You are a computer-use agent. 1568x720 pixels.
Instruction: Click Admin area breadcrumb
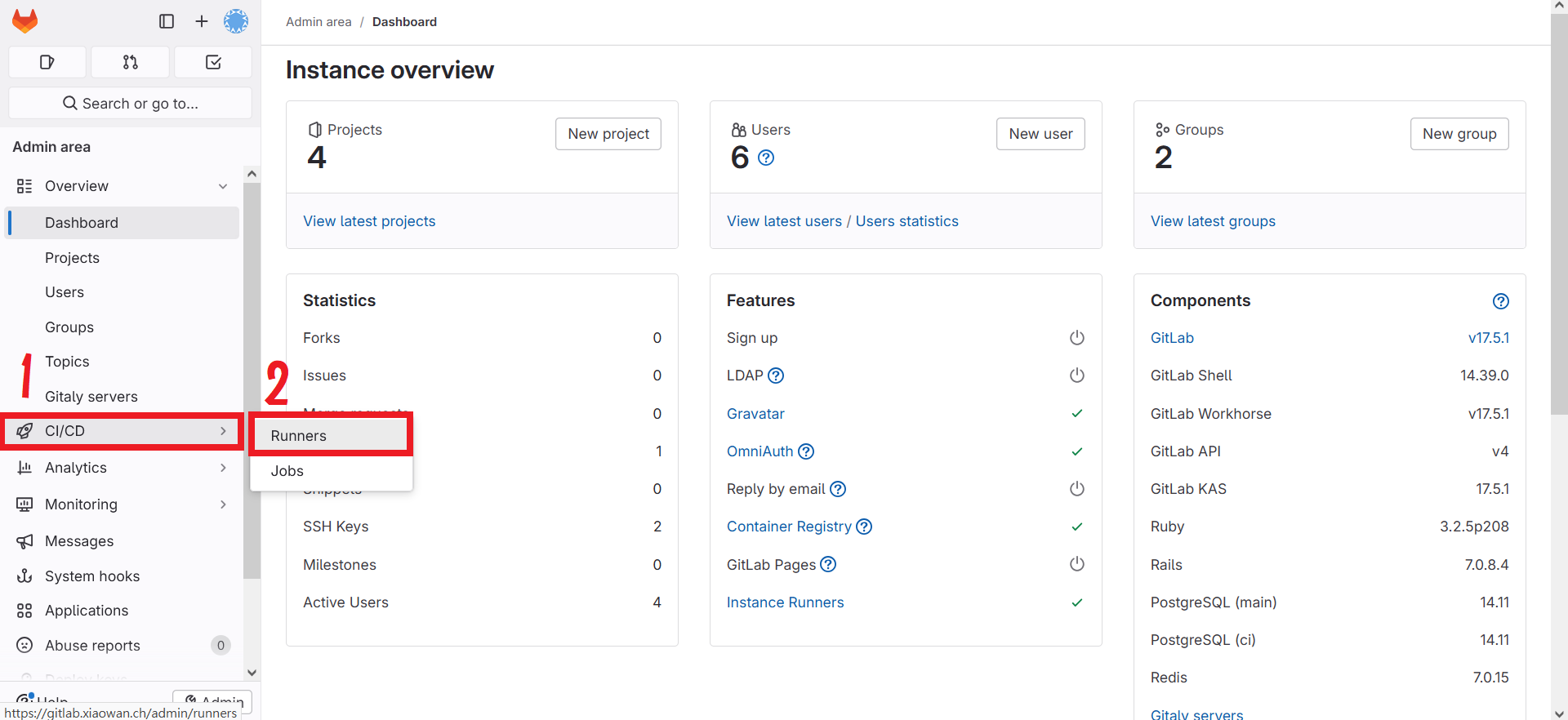pyautogui.click(x=318, y=22)
